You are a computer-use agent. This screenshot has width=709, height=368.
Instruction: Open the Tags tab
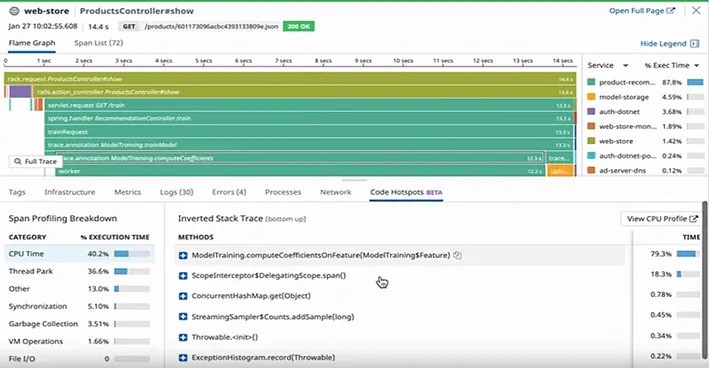coord(17,192)
